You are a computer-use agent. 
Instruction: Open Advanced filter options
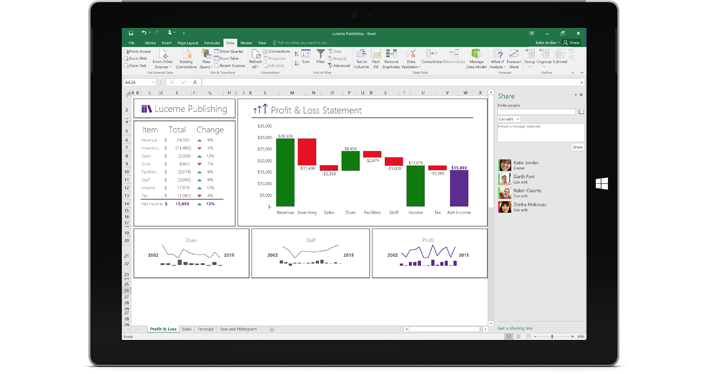click(339, 66)
